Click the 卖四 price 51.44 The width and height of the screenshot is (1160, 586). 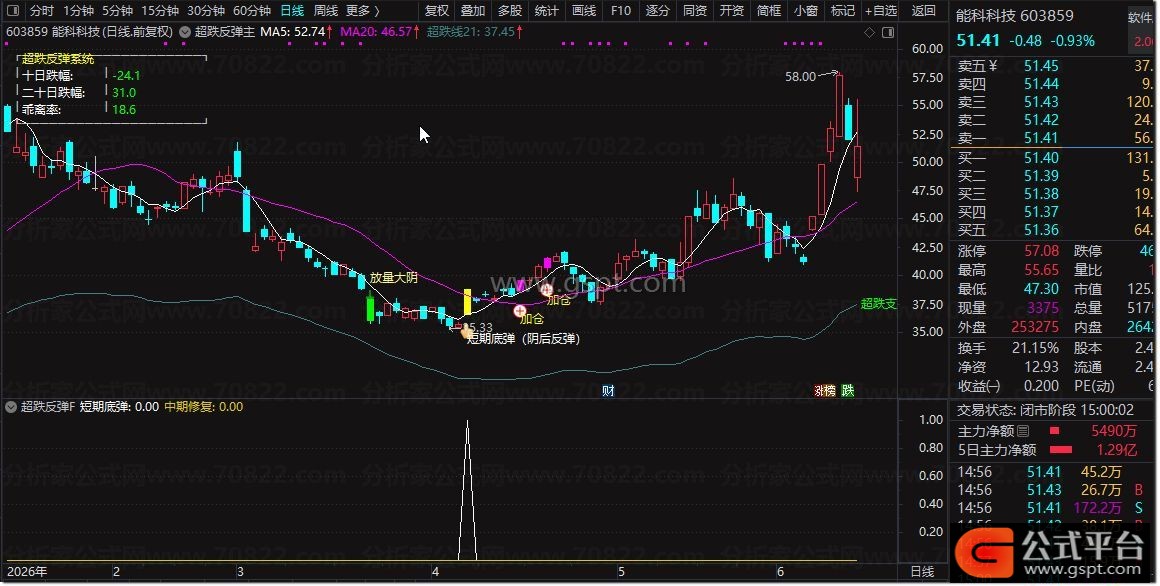click(x=1041, y=84)
